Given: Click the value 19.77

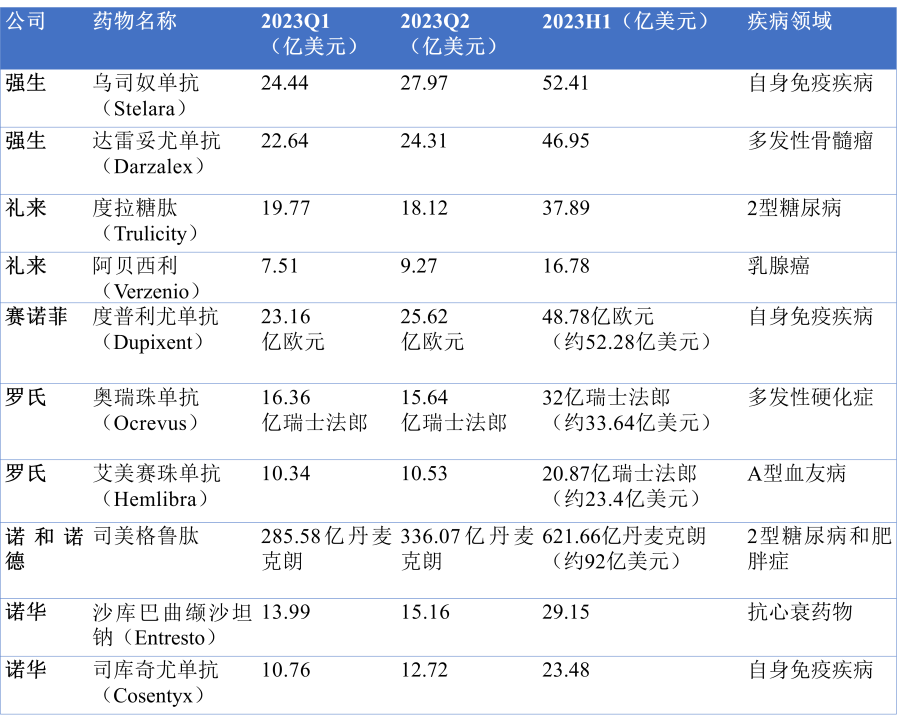Looking at the screenshot, I should coord(285,208).
